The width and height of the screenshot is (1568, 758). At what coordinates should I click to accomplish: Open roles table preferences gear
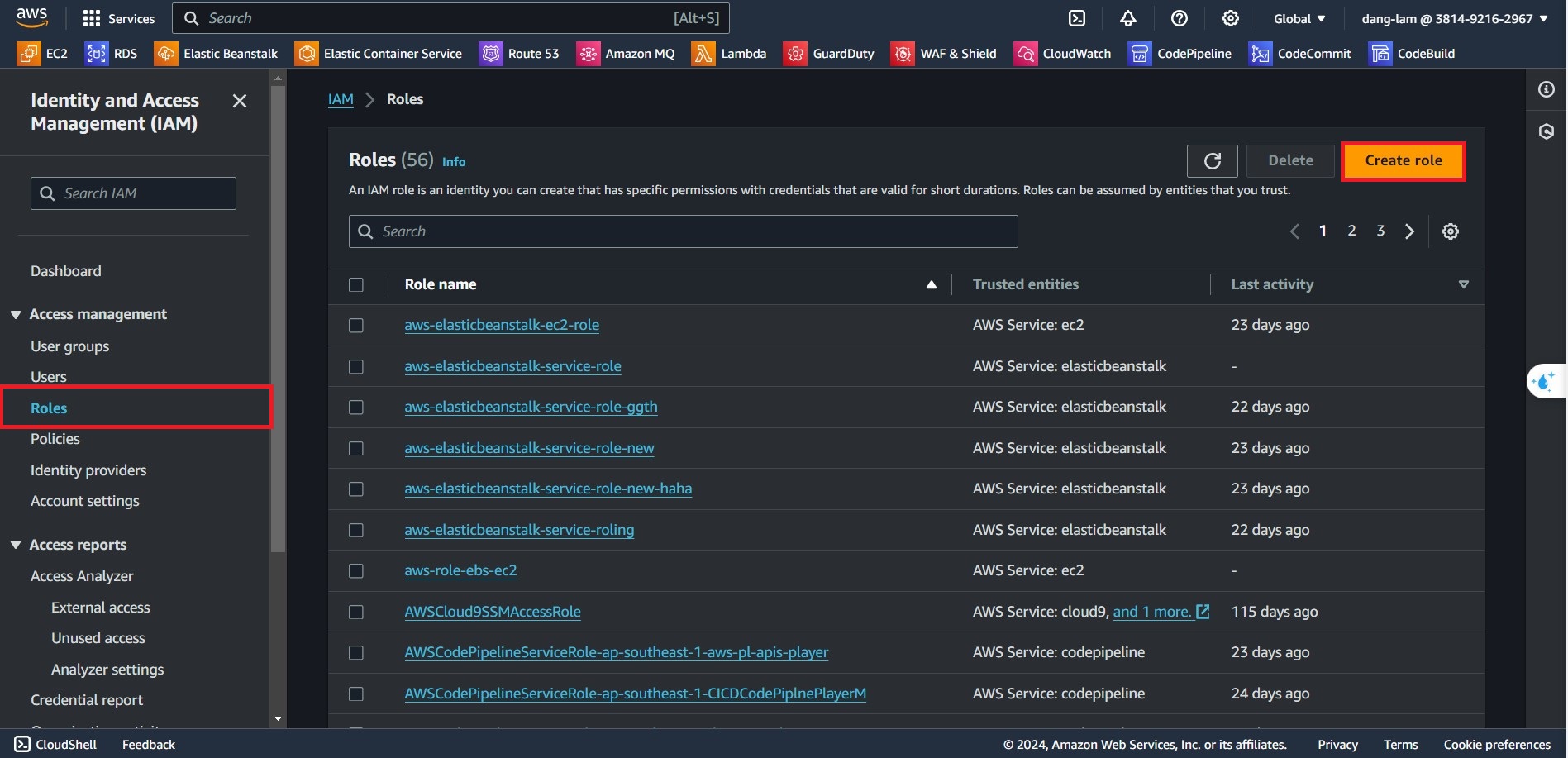(x=1450, y=231)
